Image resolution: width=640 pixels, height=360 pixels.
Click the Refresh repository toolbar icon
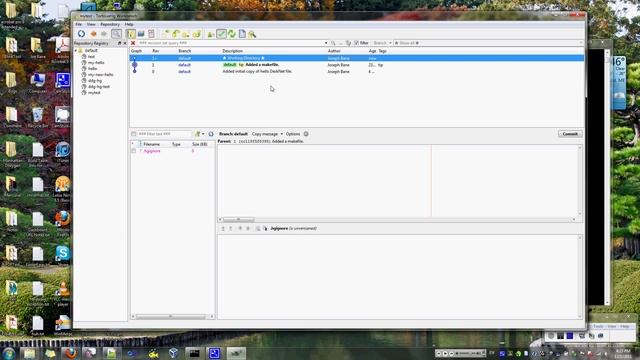point(81,34)
